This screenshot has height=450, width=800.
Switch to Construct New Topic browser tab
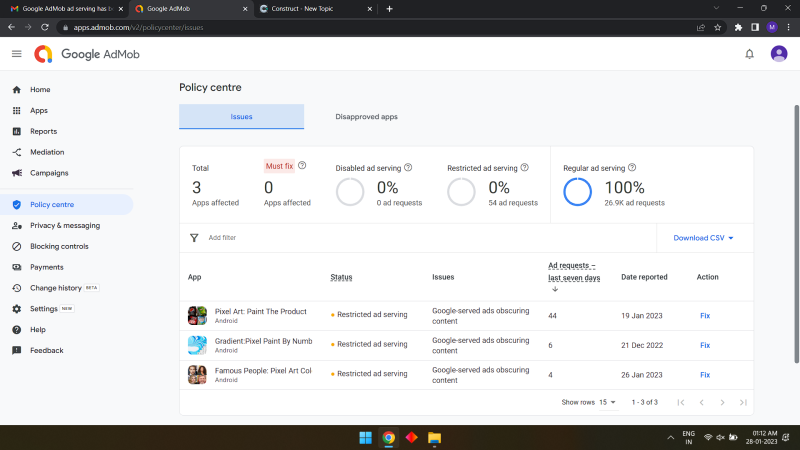(316, 9)
